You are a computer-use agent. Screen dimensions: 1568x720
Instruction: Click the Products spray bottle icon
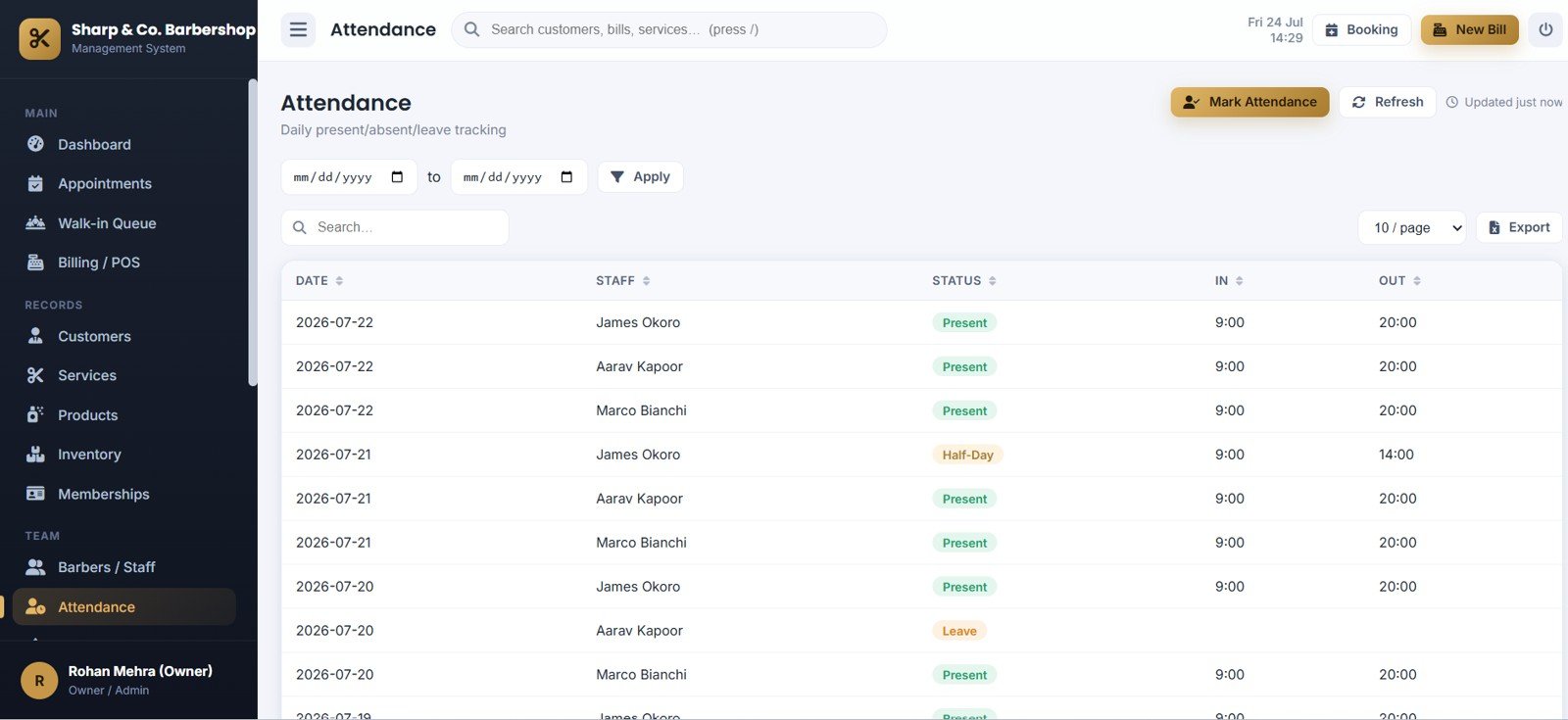35,414
